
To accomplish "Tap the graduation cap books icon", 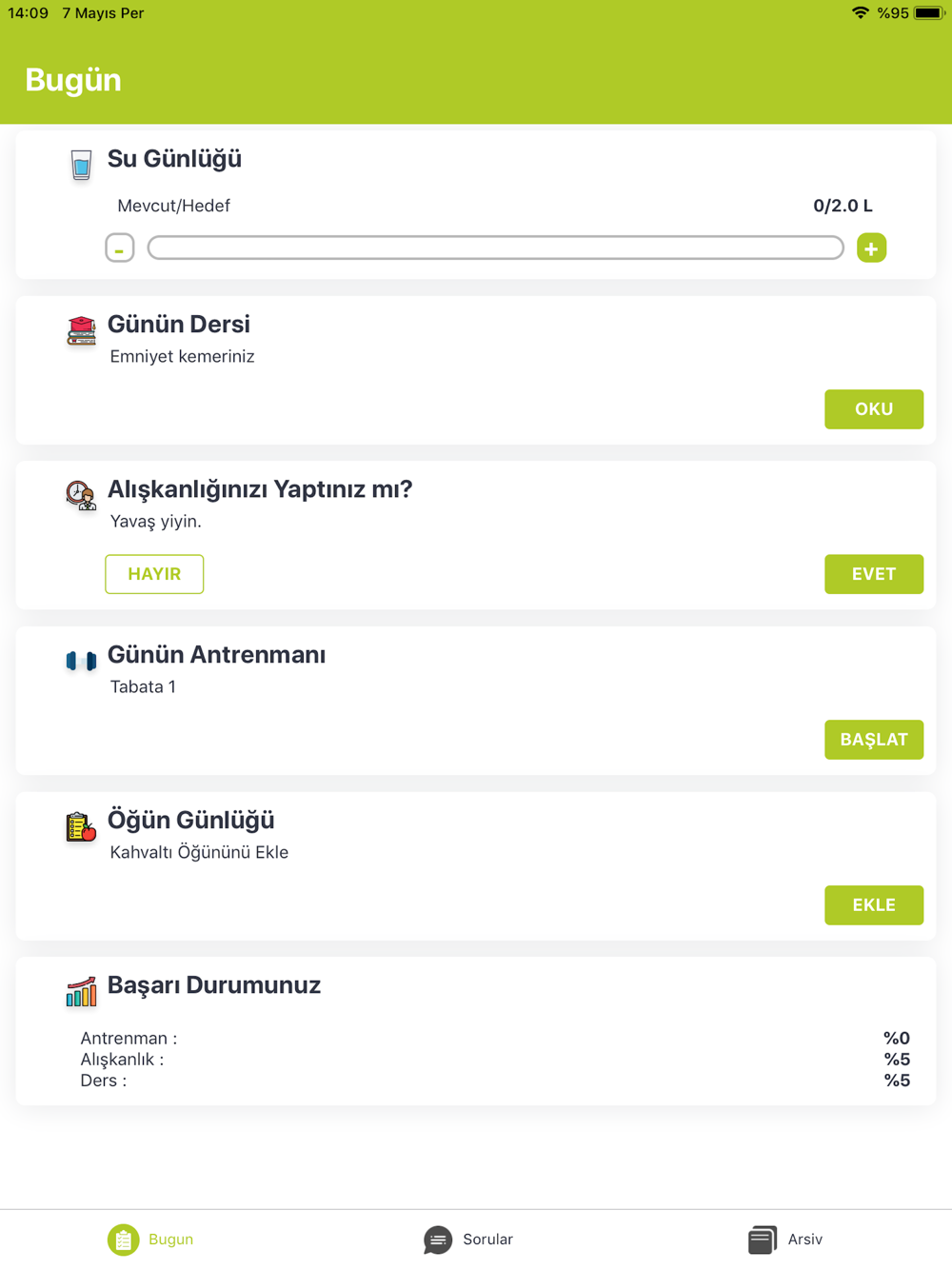I will (81, 330).
